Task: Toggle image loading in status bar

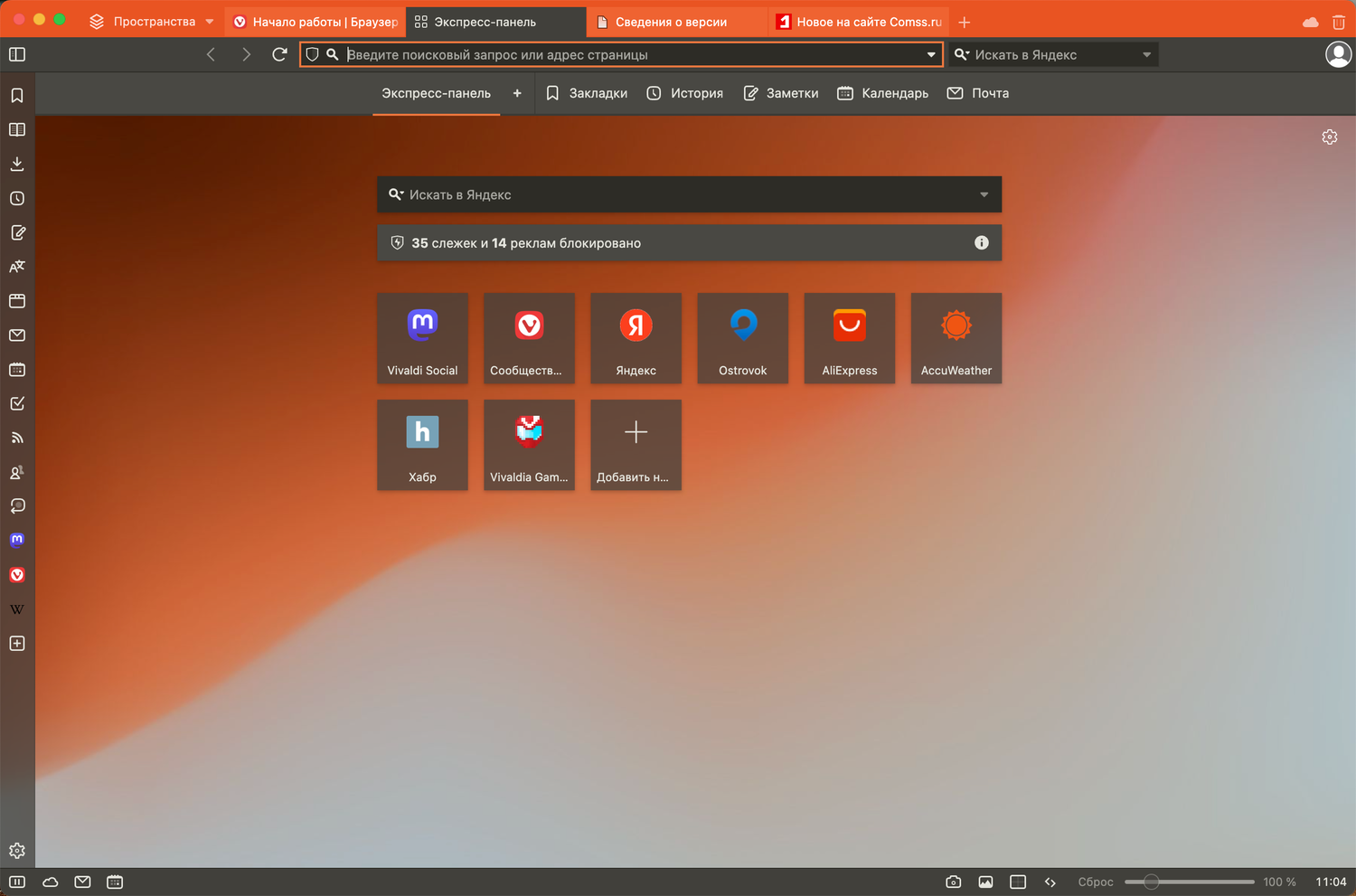Action: click(986, 882)
